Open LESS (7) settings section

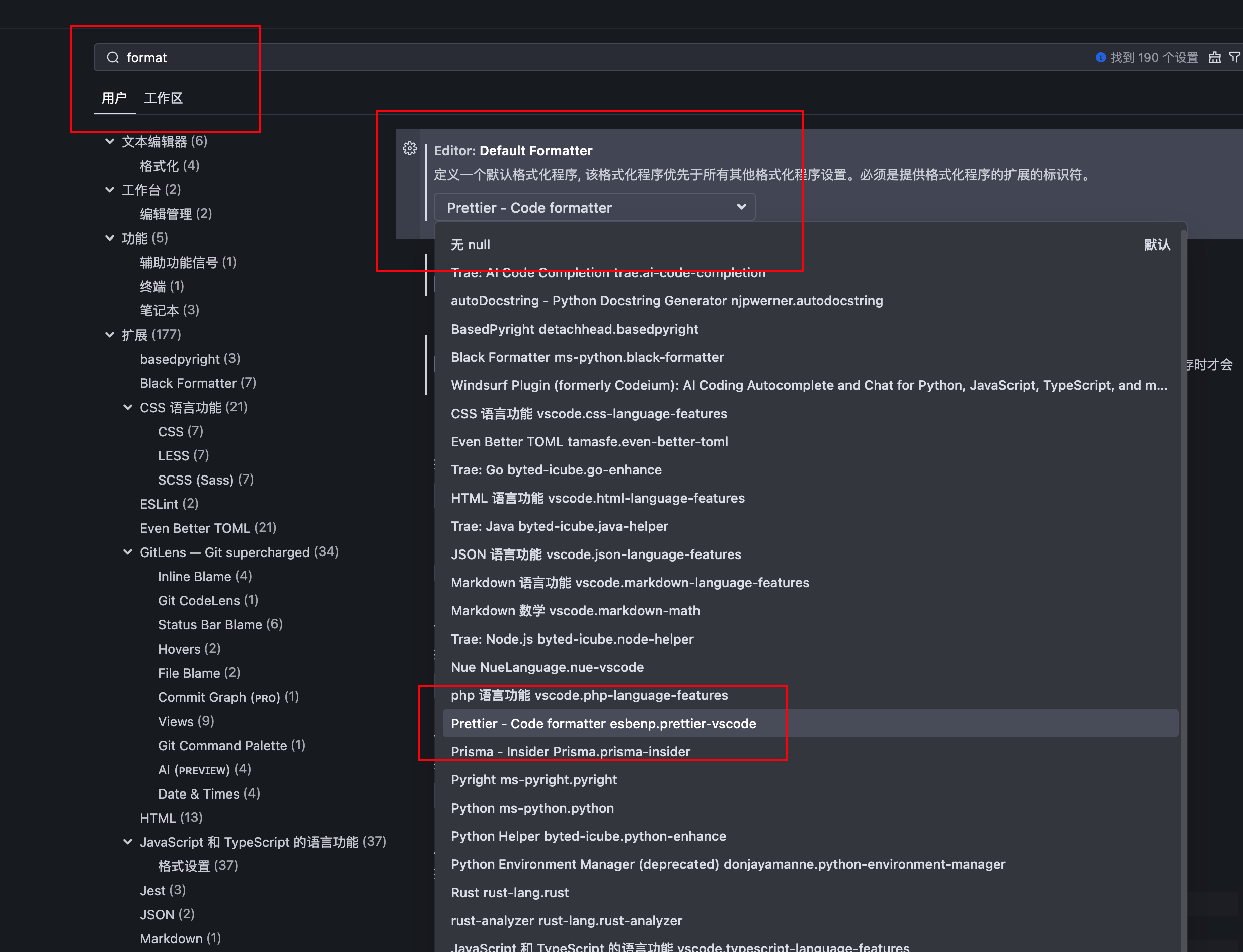point(184,455)
